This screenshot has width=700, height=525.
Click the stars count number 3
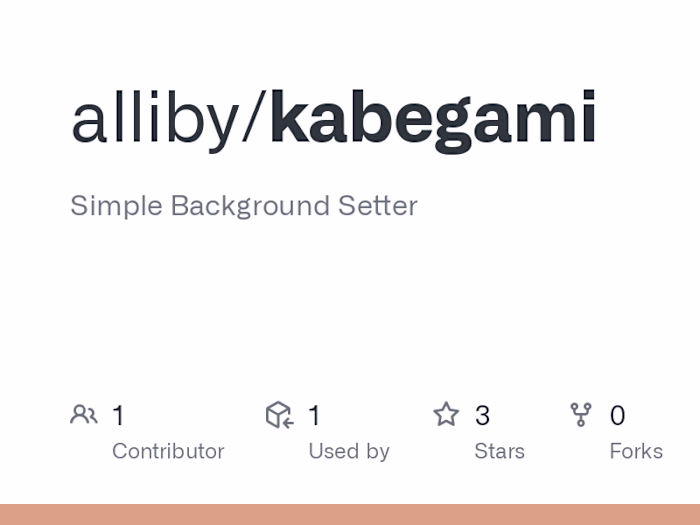(482, 415)
